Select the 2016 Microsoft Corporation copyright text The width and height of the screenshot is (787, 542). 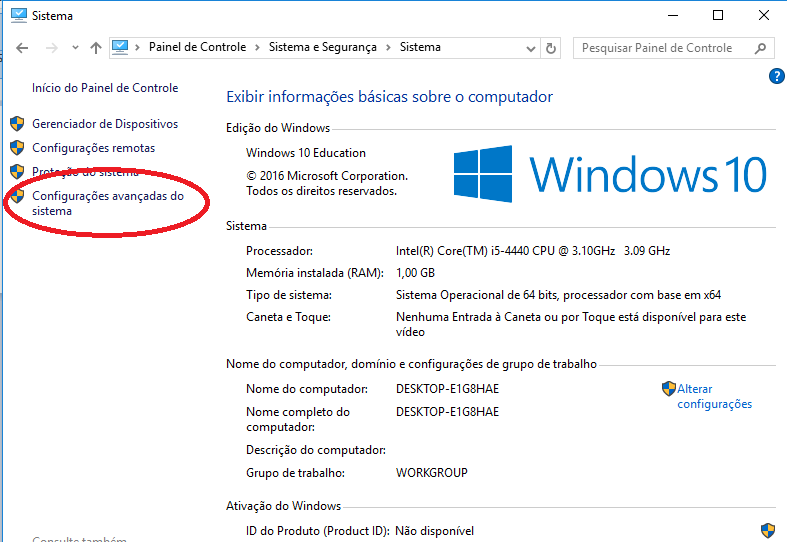point(327,184)
